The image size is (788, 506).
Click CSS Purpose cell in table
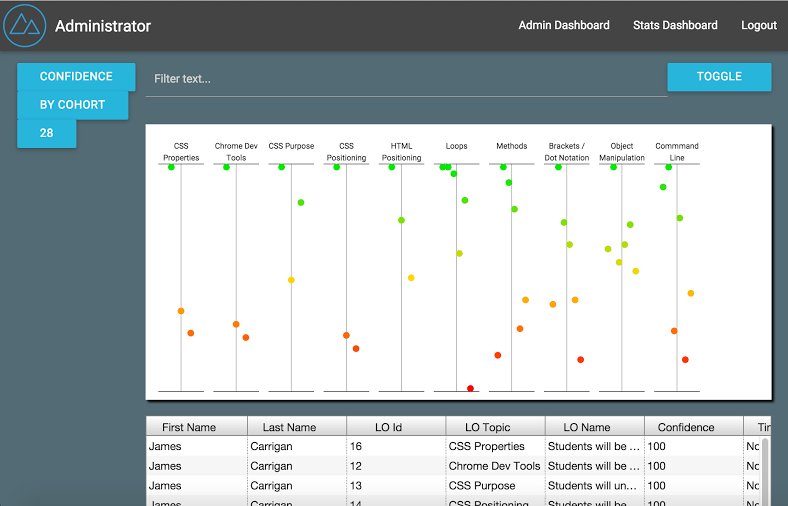click(x=495, y=485)
